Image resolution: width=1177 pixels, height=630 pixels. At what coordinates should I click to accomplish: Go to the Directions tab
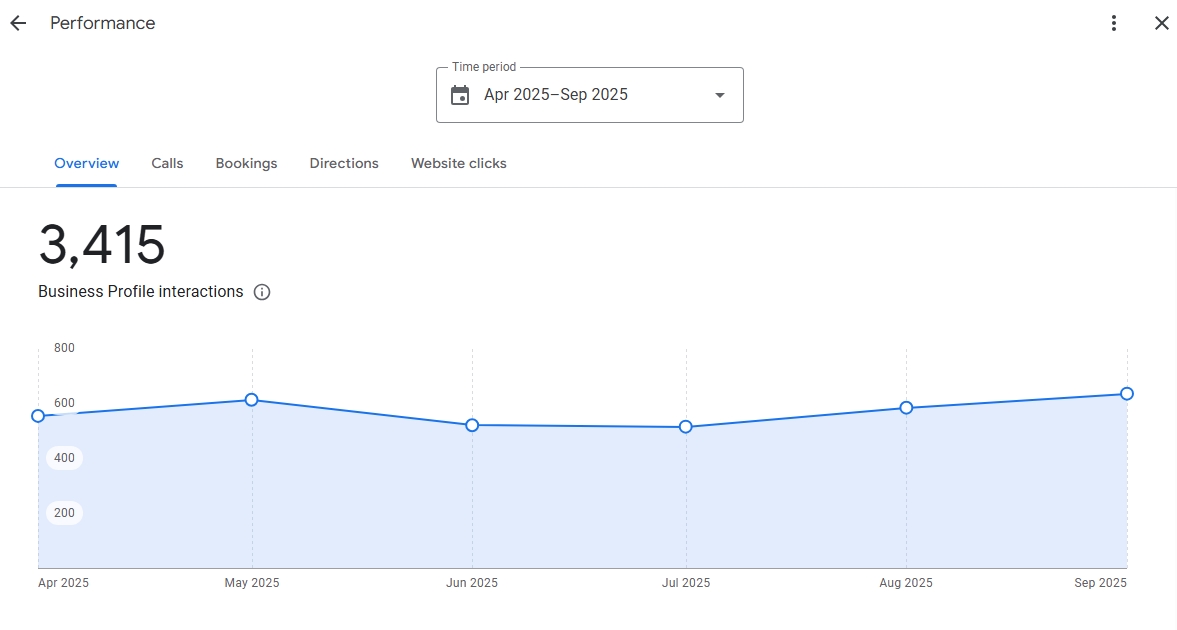344,163
